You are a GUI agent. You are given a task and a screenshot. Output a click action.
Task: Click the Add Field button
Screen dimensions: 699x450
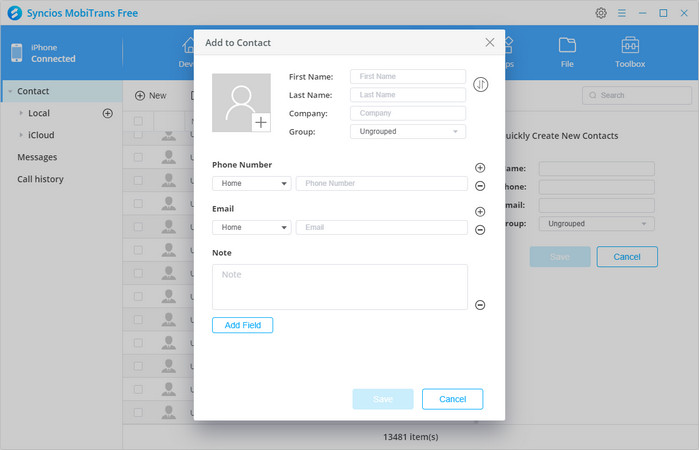tap(243, 325)
